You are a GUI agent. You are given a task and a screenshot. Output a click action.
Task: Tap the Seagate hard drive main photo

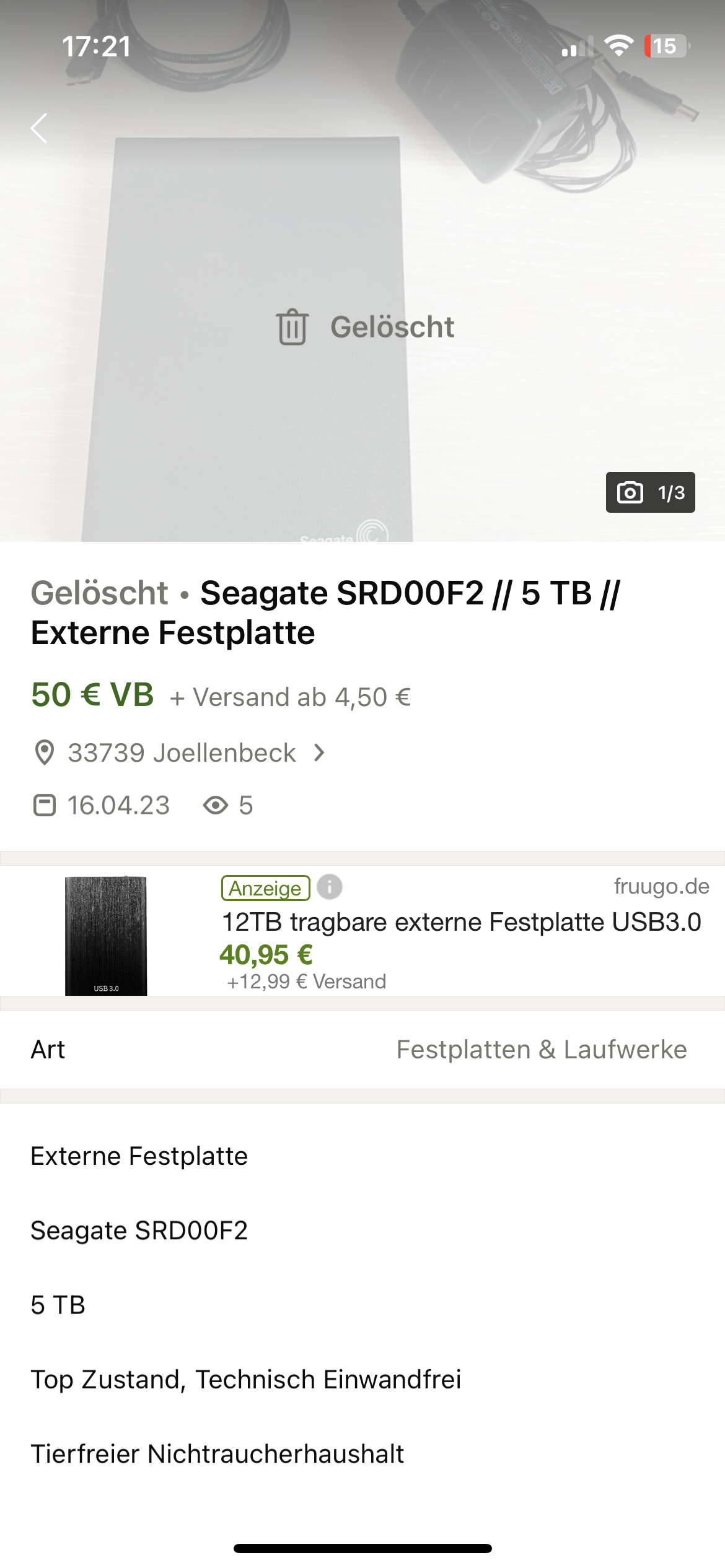tap(362, 271)
